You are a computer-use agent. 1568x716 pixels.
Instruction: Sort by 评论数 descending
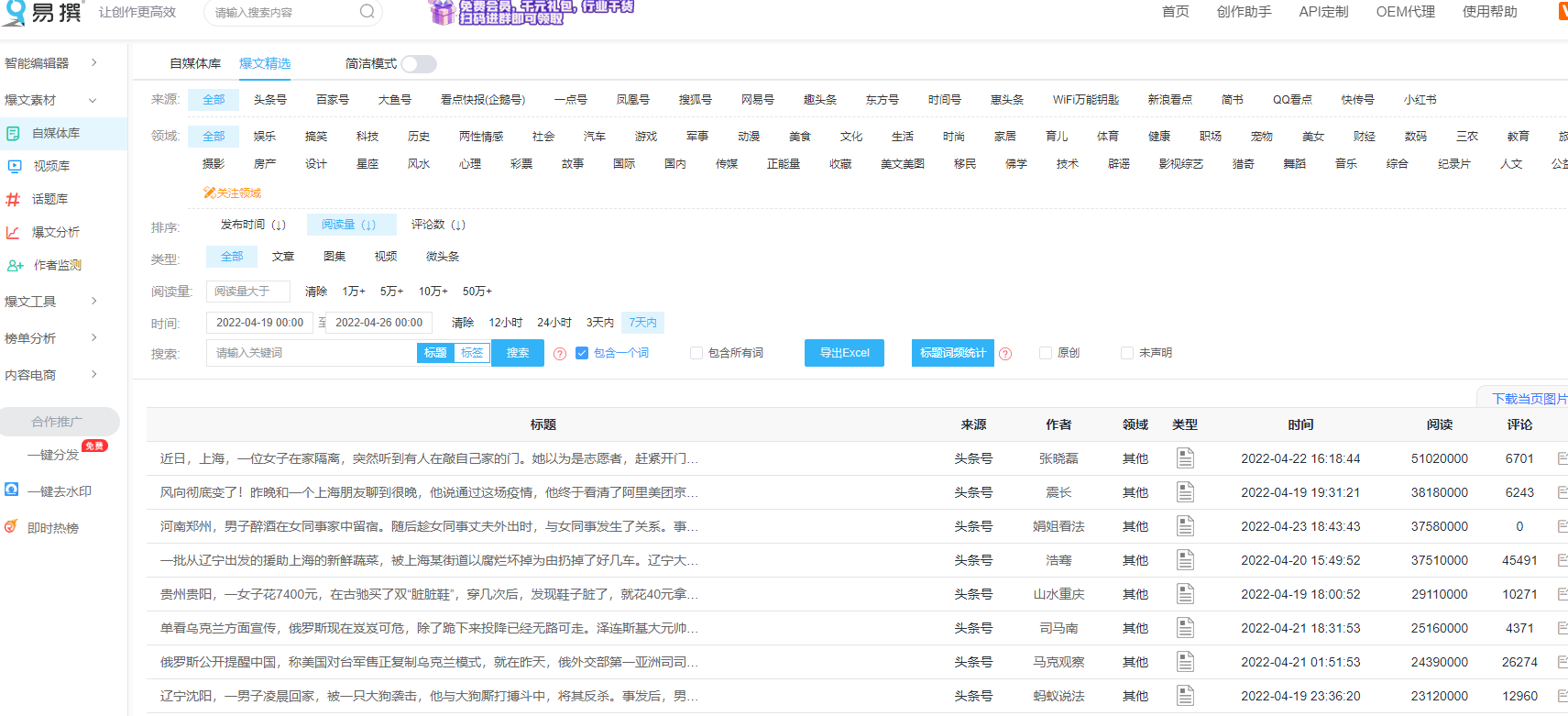pos(438,225)
